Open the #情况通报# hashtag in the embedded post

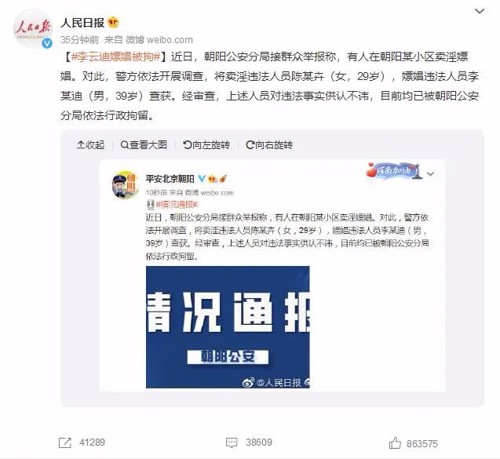tap(177, 204)
